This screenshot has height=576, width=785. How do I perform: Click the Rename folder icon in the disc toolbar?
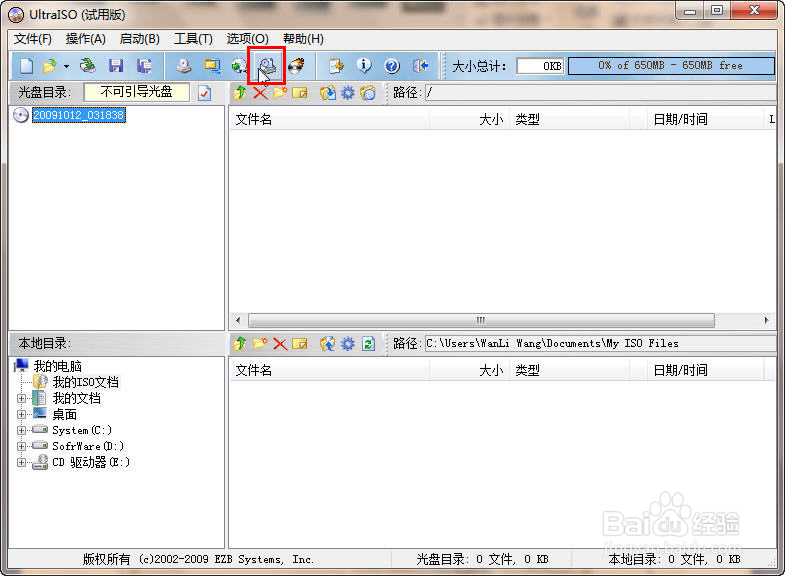point(299,93)
